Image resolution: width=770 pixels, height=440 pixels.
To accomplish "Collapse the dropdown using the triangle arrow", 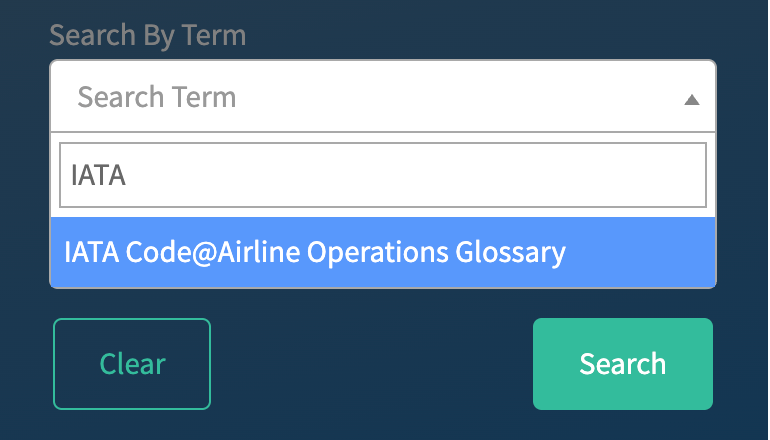I will (x=691, y=99).
